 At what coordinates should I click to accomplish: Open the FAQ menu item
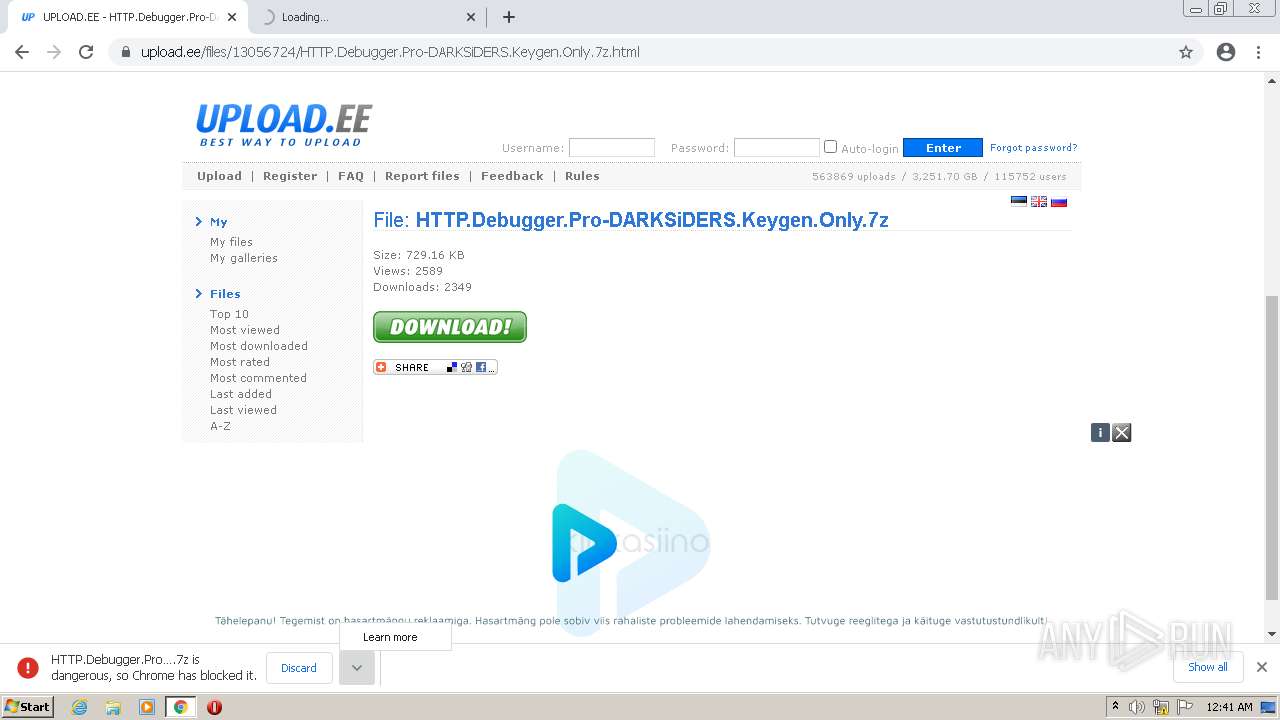351,176
